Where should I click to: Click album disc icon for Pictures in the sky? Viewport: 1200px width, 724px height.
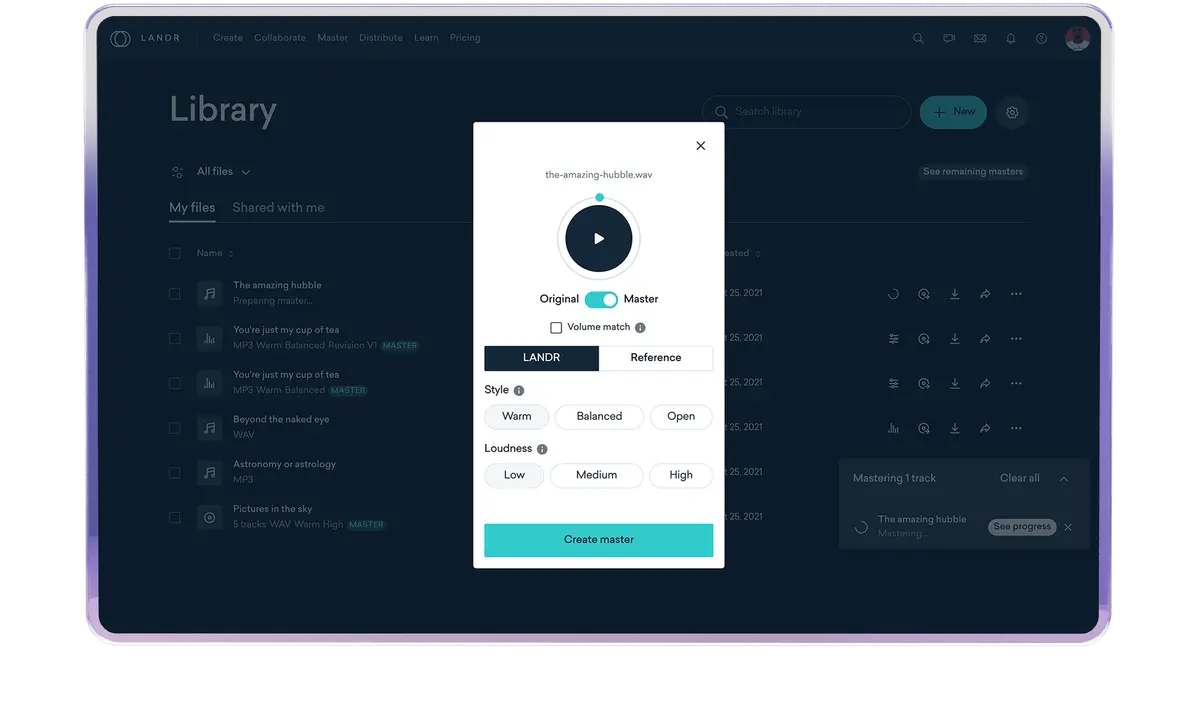point(209,518)
